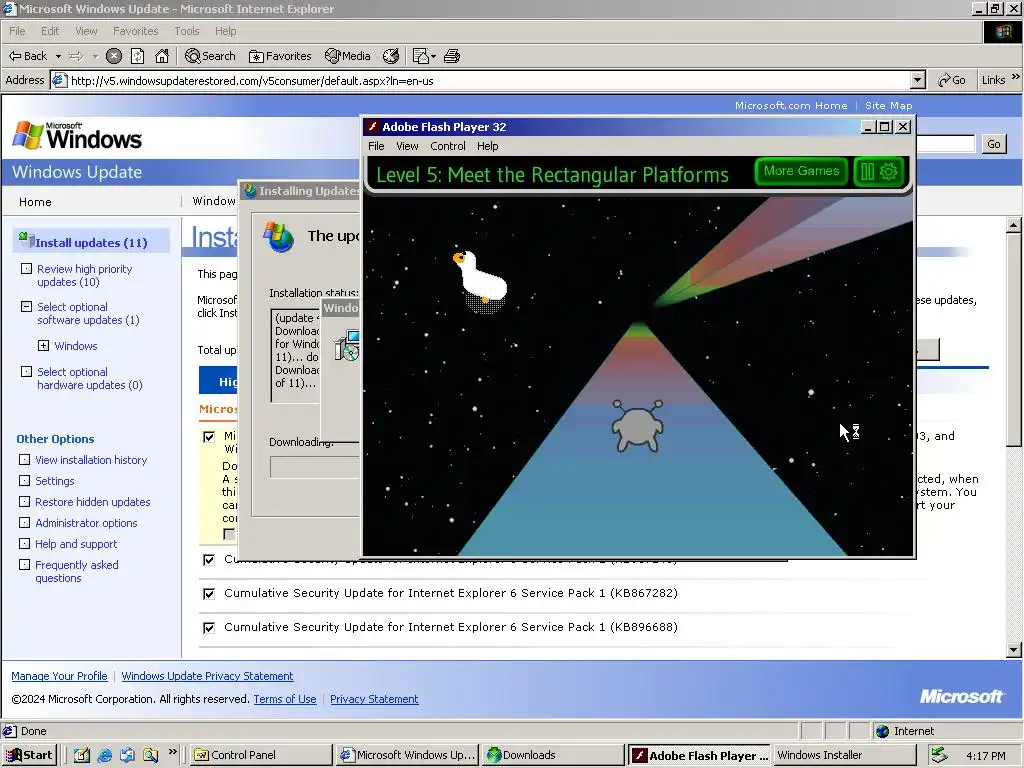
Task: Click the page vertical scrollbar thumb
Action: [x=1014, y=340]
